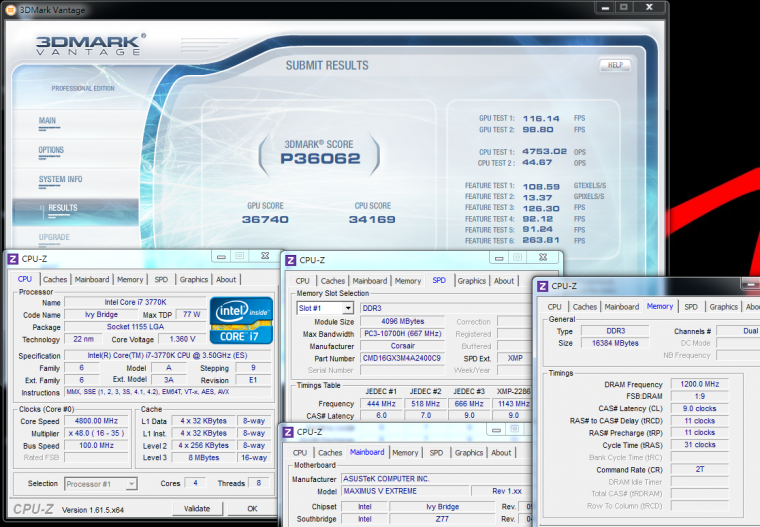Open the Processor #1 selection dropdown

coord(98,484)
